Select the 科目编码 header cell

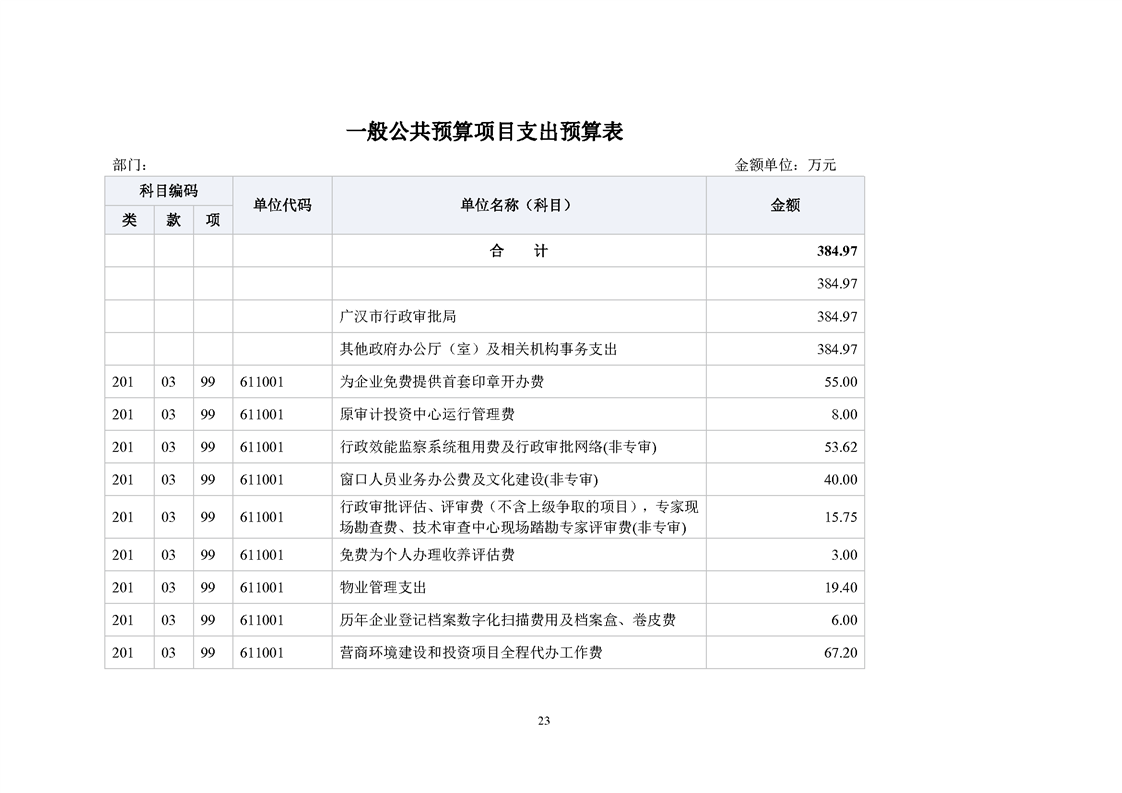[x=168, y=191]
